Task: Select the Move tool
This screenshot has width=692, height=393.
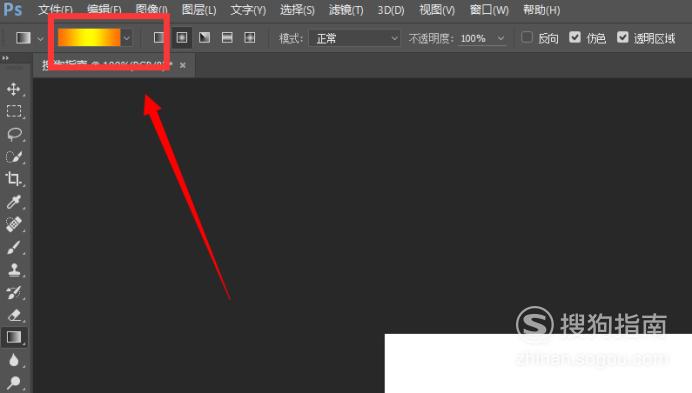Action: (x=14, y=89)
